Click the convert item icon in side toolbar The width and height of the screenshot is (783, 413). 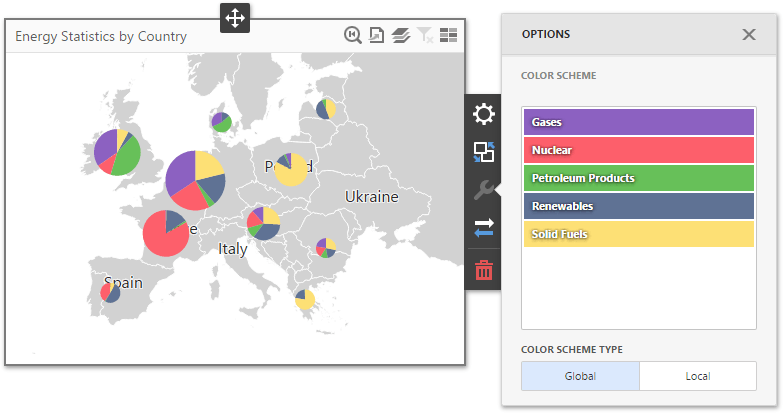[x=483, y=152]
